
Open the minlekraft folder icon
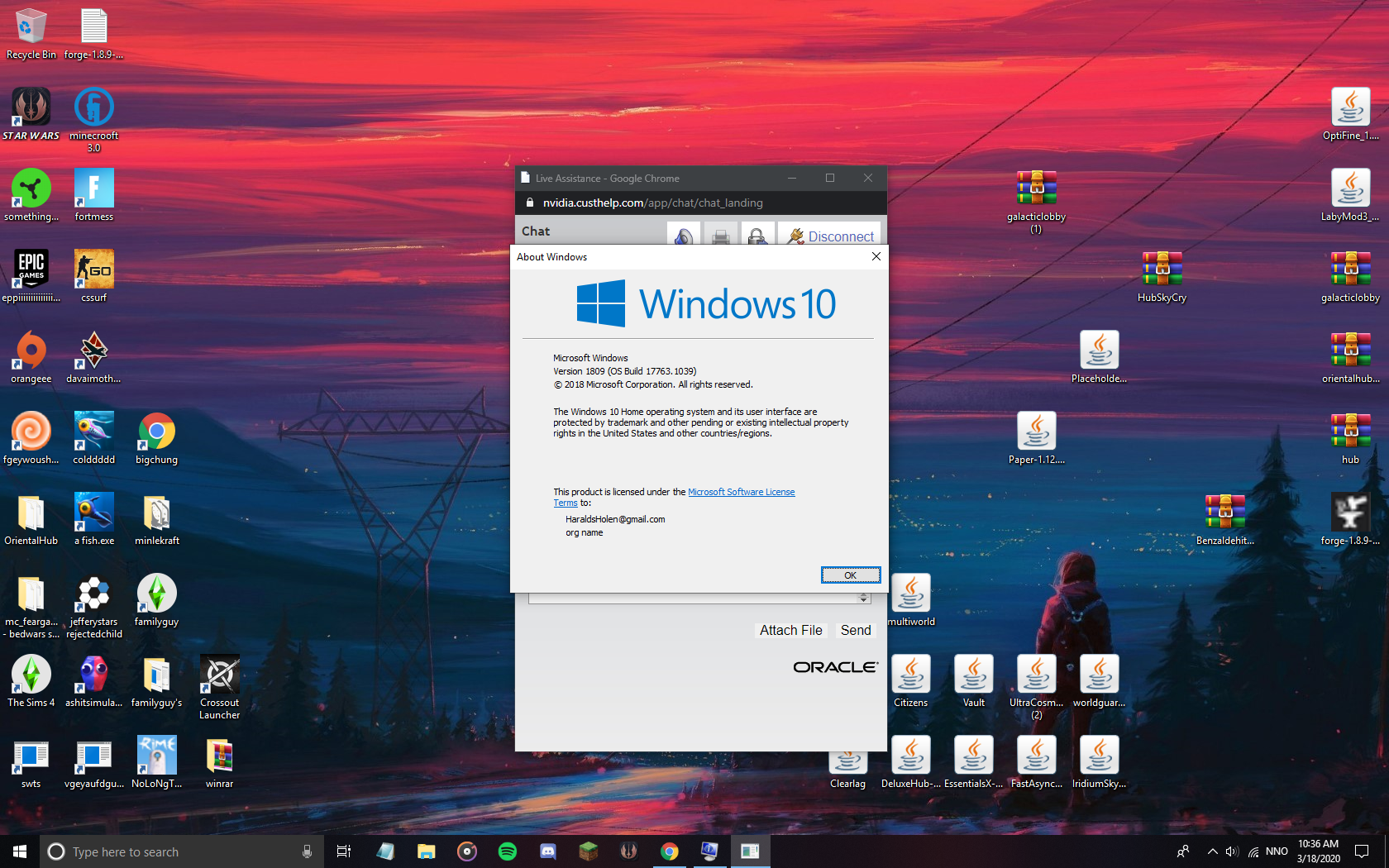[156, 519]
